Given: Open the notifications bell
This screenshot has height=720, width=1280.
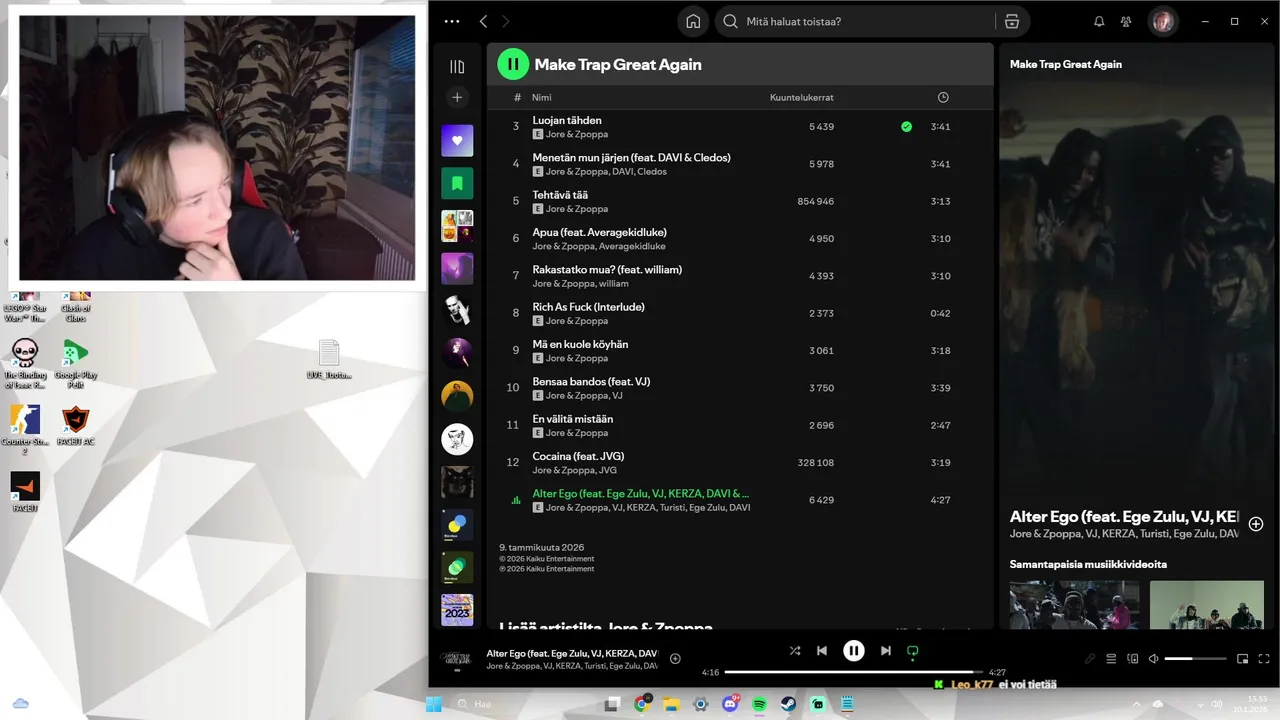Looking at the screenshot, I should 1099,21.
